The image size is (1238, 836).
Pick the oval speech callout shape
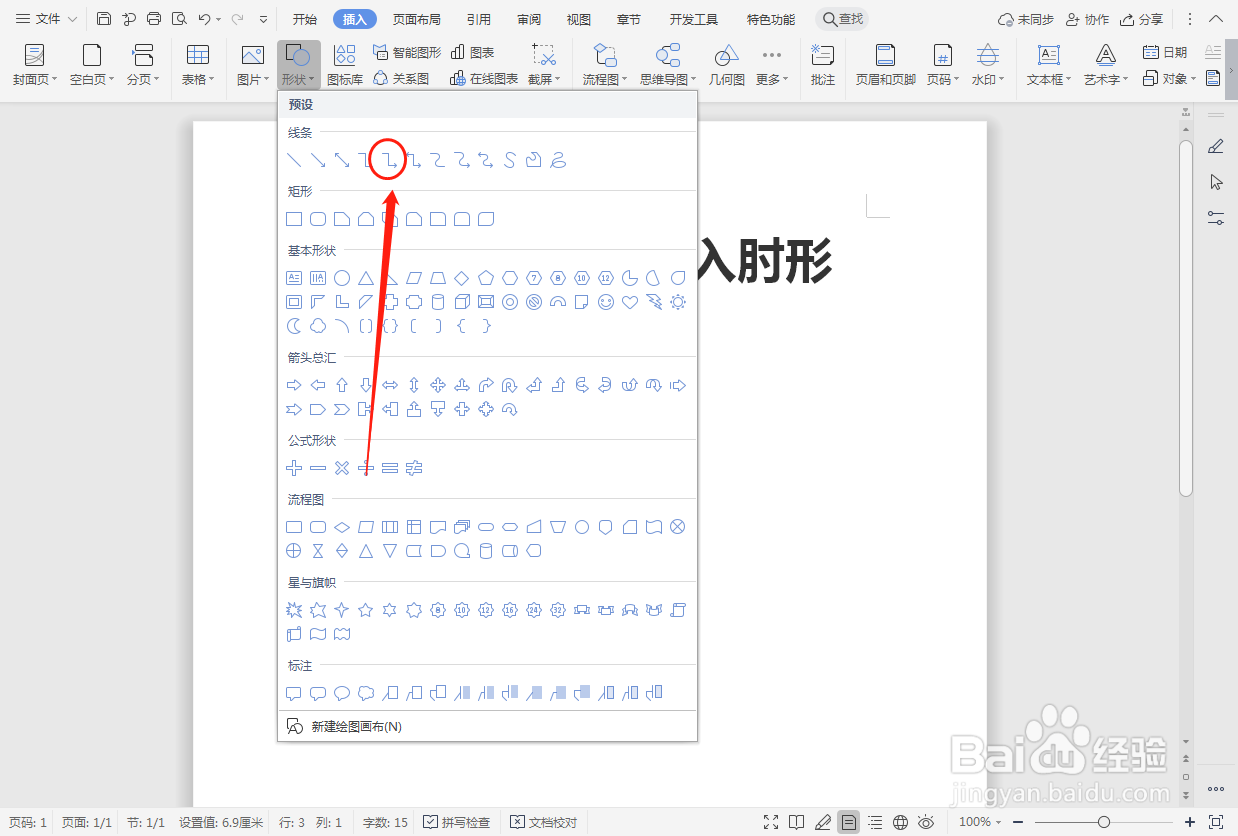point(342,693)
